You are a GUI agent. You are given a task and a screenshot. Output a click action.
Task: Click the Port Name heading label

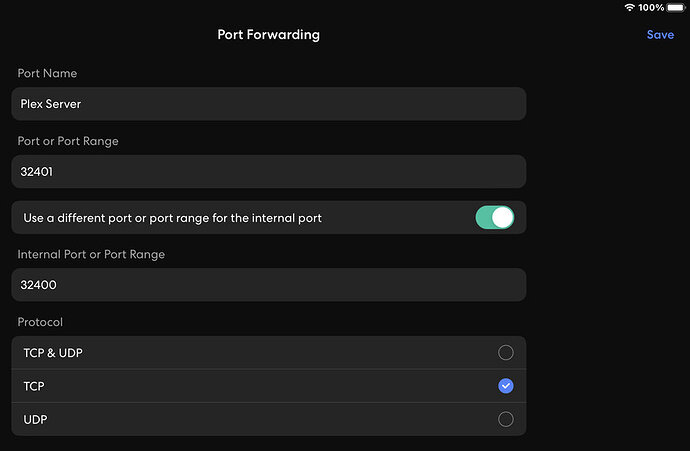[x=47, y=73]
